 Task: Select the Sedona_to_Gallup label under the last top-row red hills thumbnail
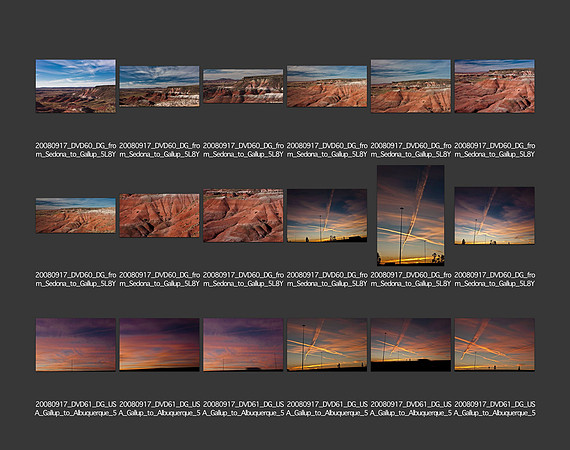pyautogui.click(x=494, y=150)
